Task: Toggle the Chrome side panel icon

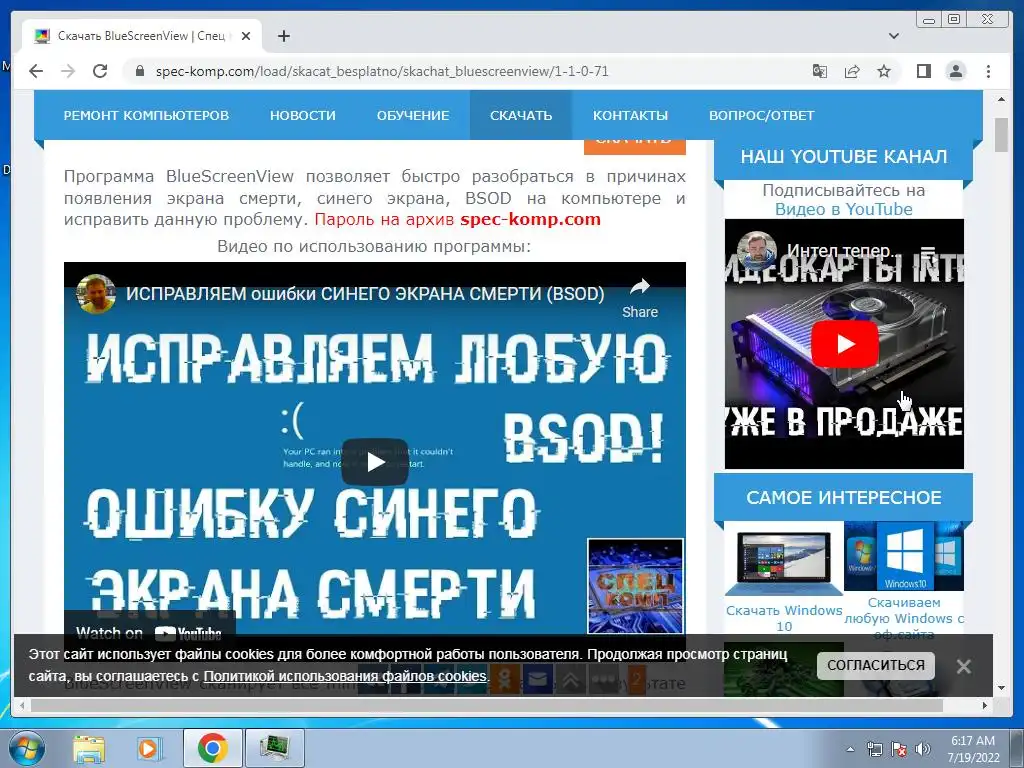Action: (x=923, y=71)
